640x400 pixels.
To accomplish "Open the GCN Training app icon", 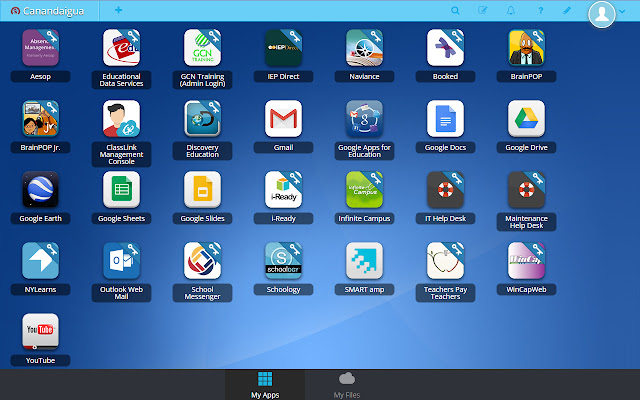I will [202, 47].
